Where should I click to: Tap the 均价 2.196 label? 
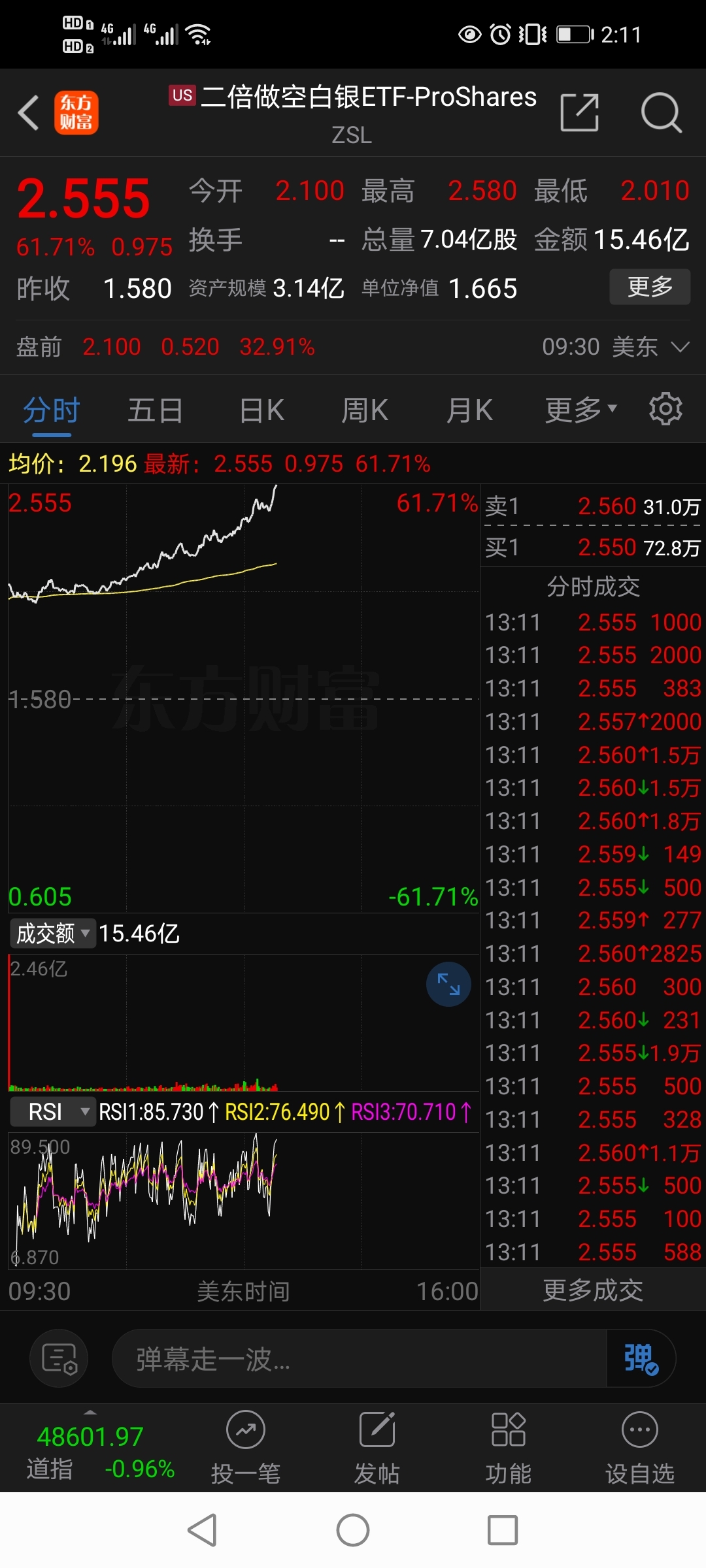coord(73,464)
